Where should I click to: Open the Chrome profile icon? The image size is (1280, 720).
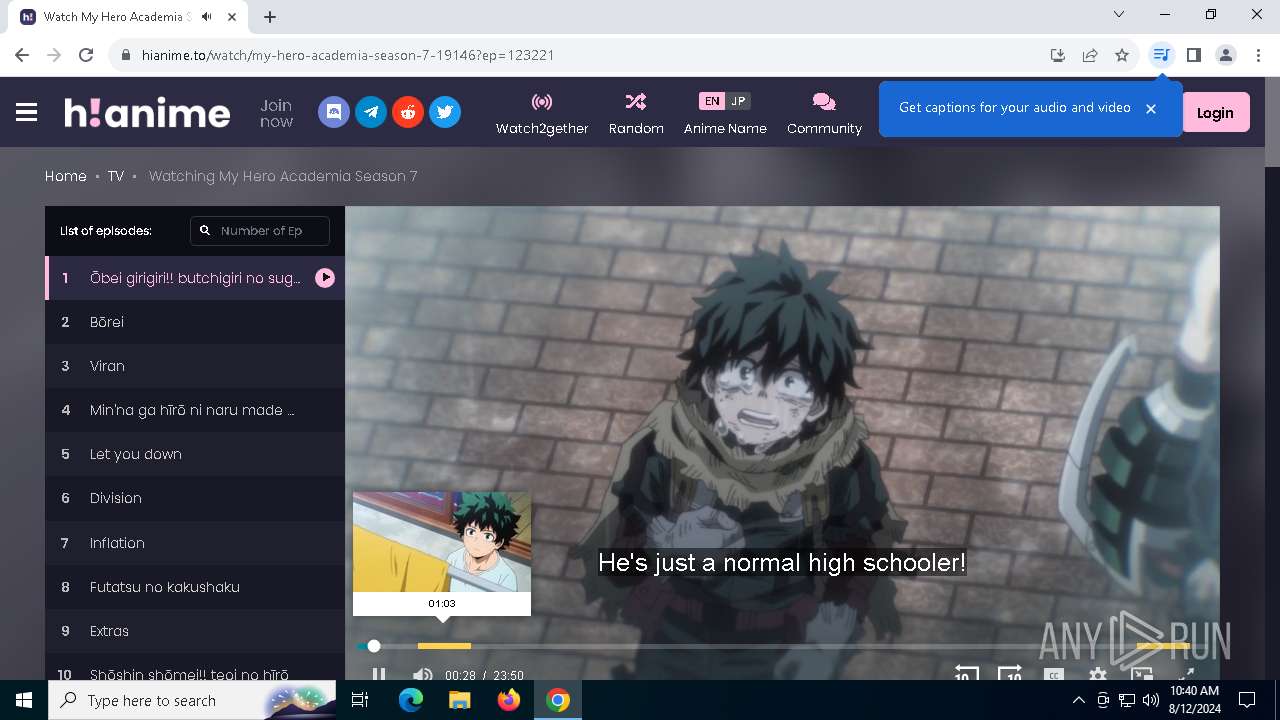point(1226,55)
